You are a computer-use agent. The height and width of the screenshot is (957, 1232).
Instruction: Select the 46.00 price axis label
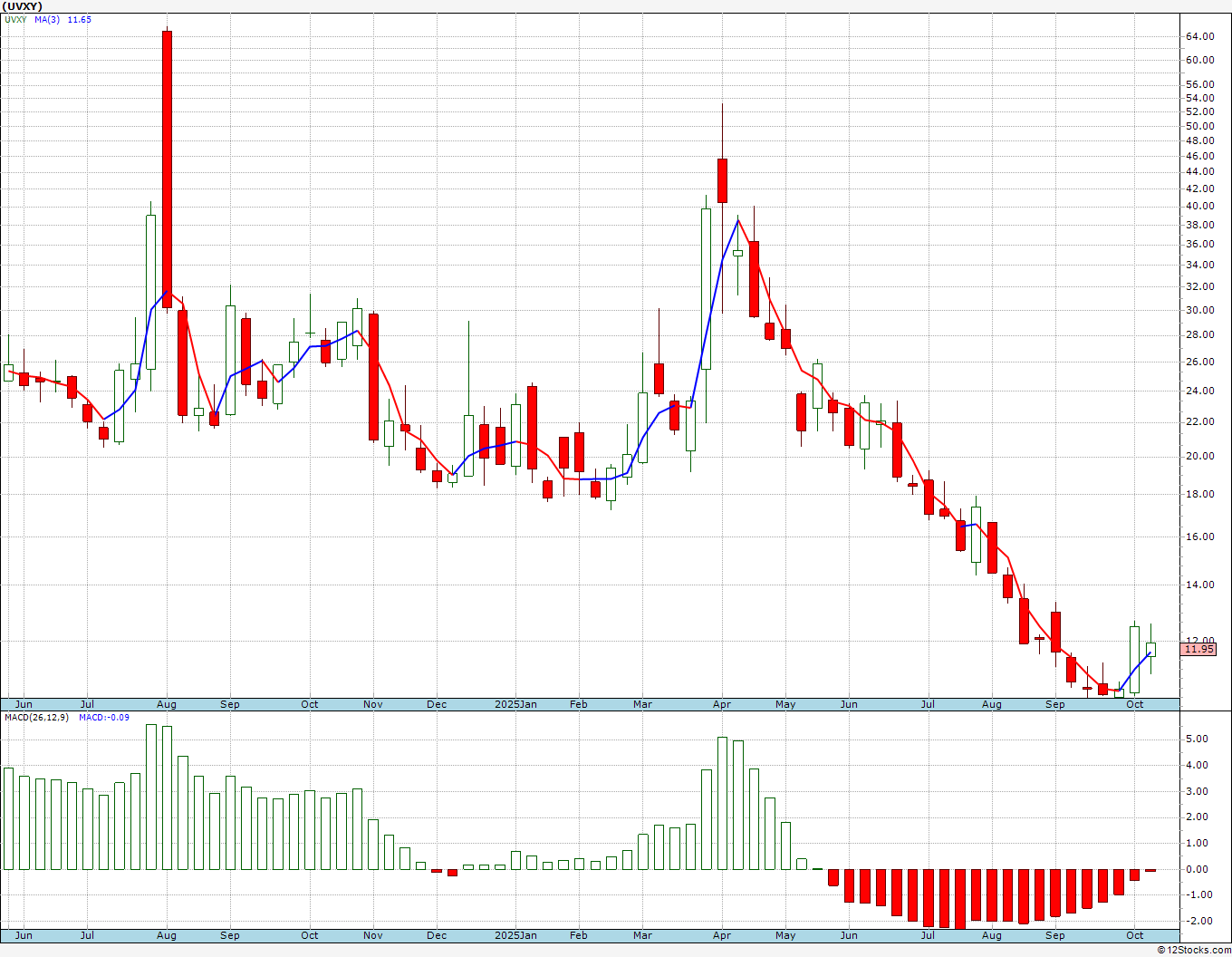click(1200, 156)
